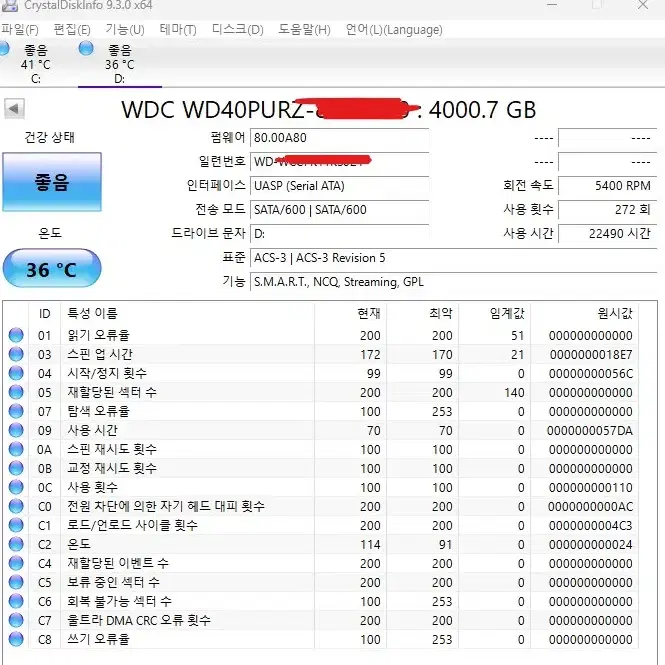Click the raw value 0000000057DA
665x665 pixels.
(590, 430)
